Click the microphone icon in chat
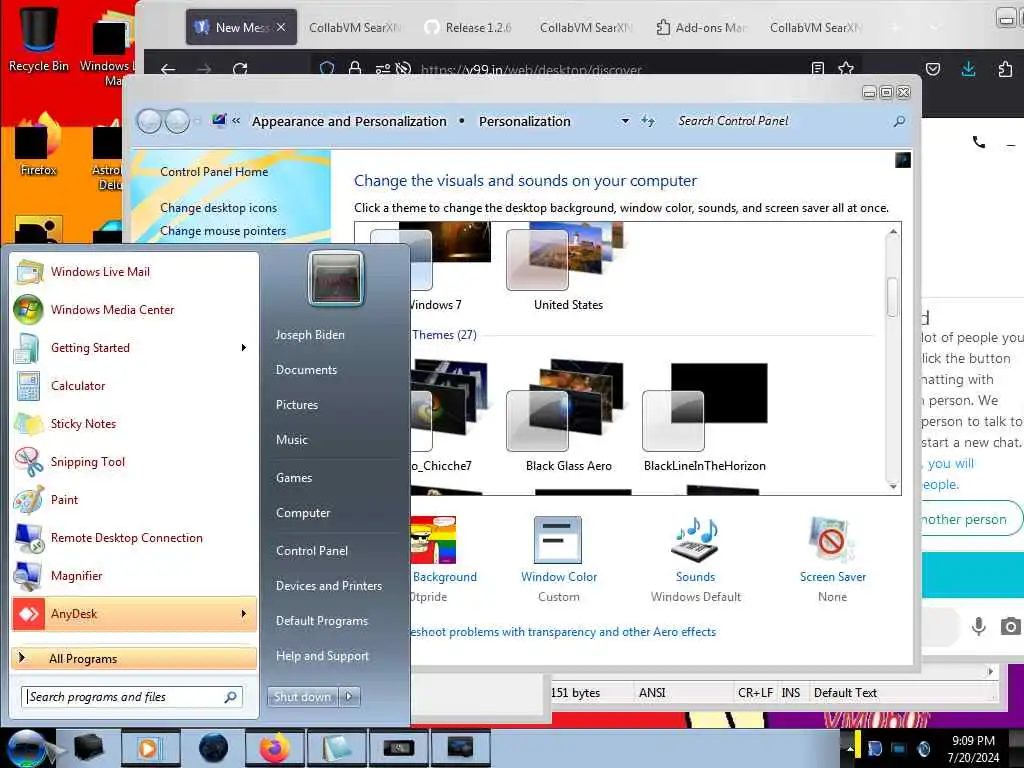Screen dimensions: 1024x768 (978, 626)
